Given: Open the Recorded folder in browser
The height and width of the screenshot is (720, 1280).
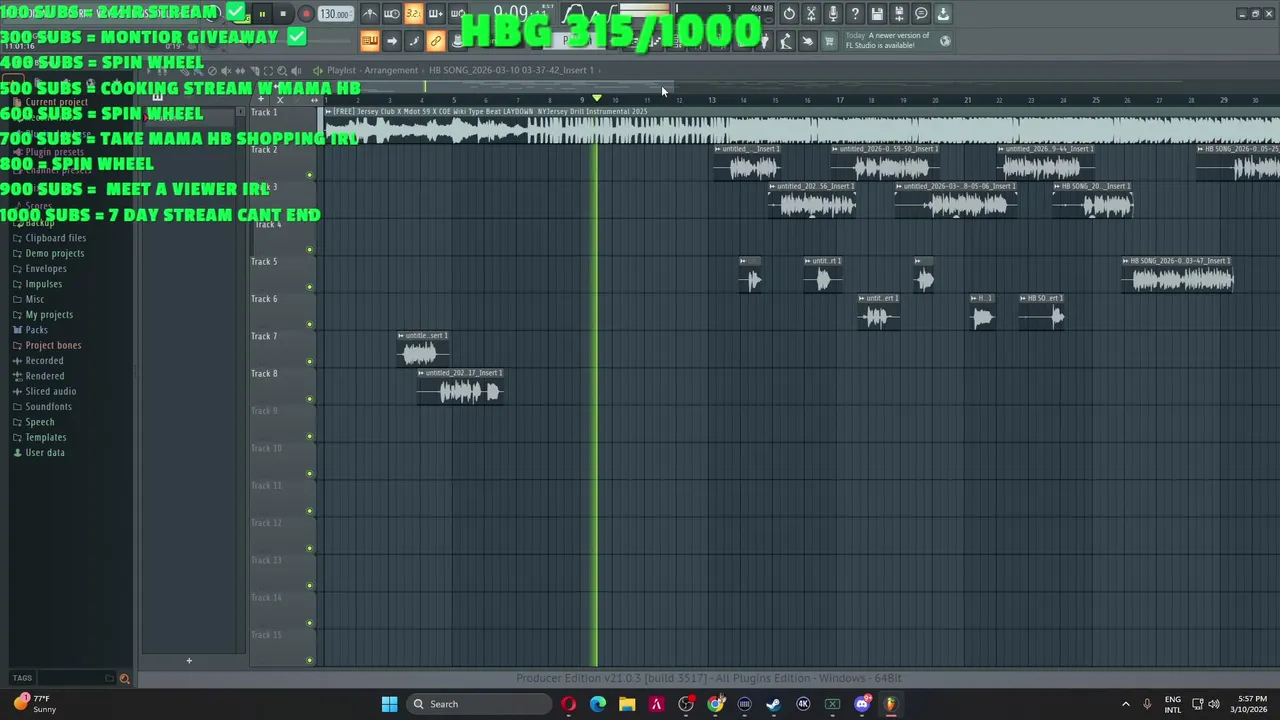Looking at the screenshot, I should point(44,361).
